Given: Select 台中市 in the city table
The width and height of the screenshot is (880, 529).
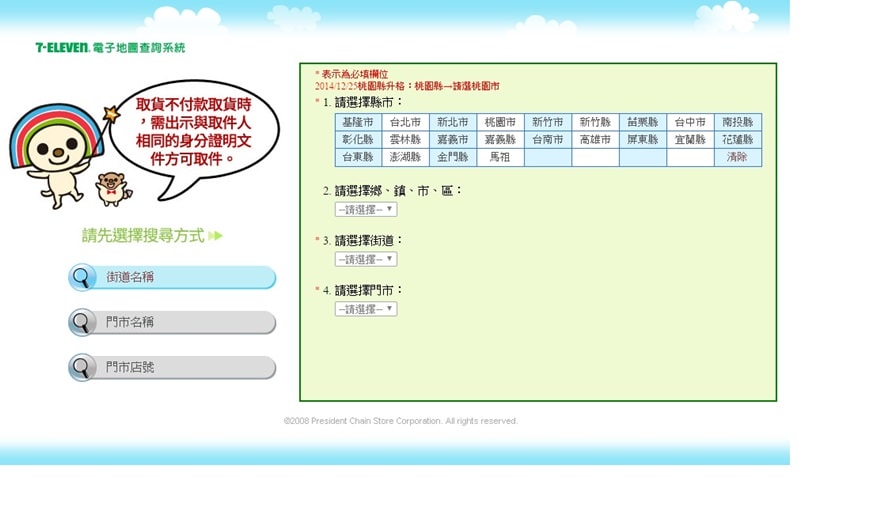Looking at the screenshot, I should pyautogui.click(x=690, y=122).
